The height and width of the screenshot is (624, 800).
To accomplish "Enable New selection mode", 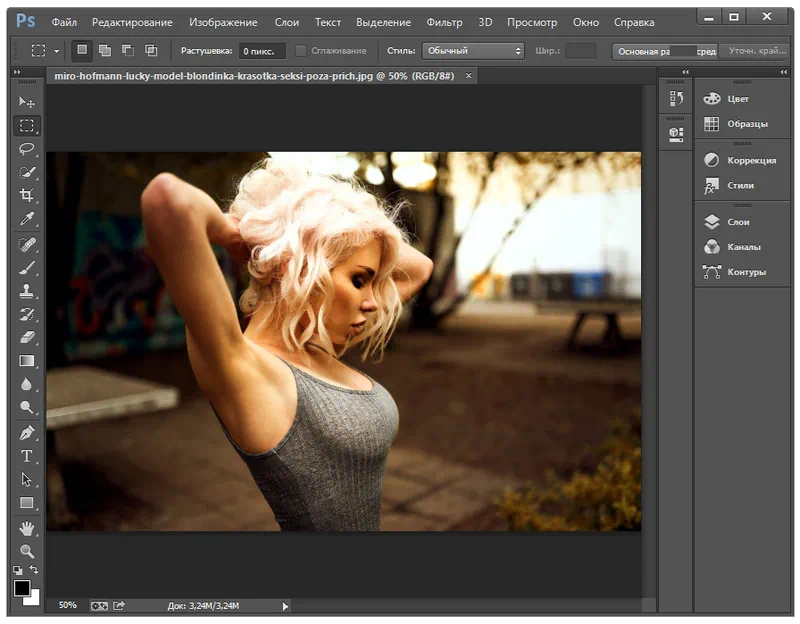I will tap(82, 50).
